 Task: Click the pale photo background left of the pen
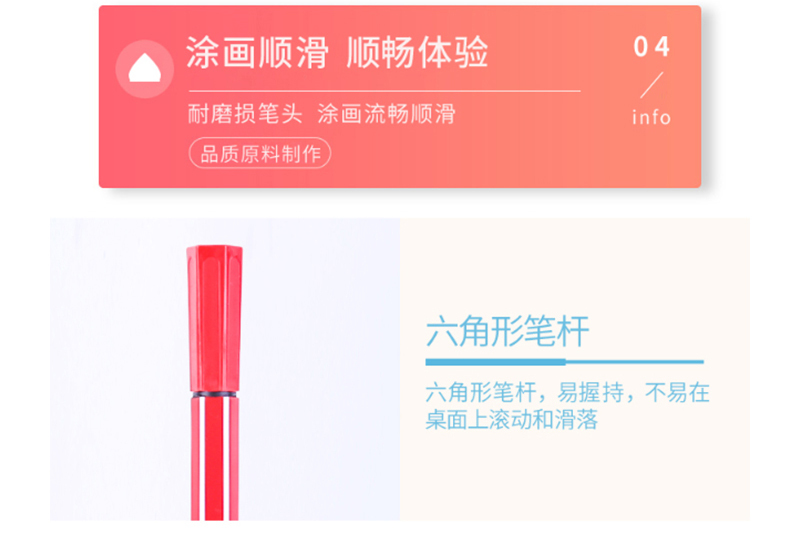118,369
